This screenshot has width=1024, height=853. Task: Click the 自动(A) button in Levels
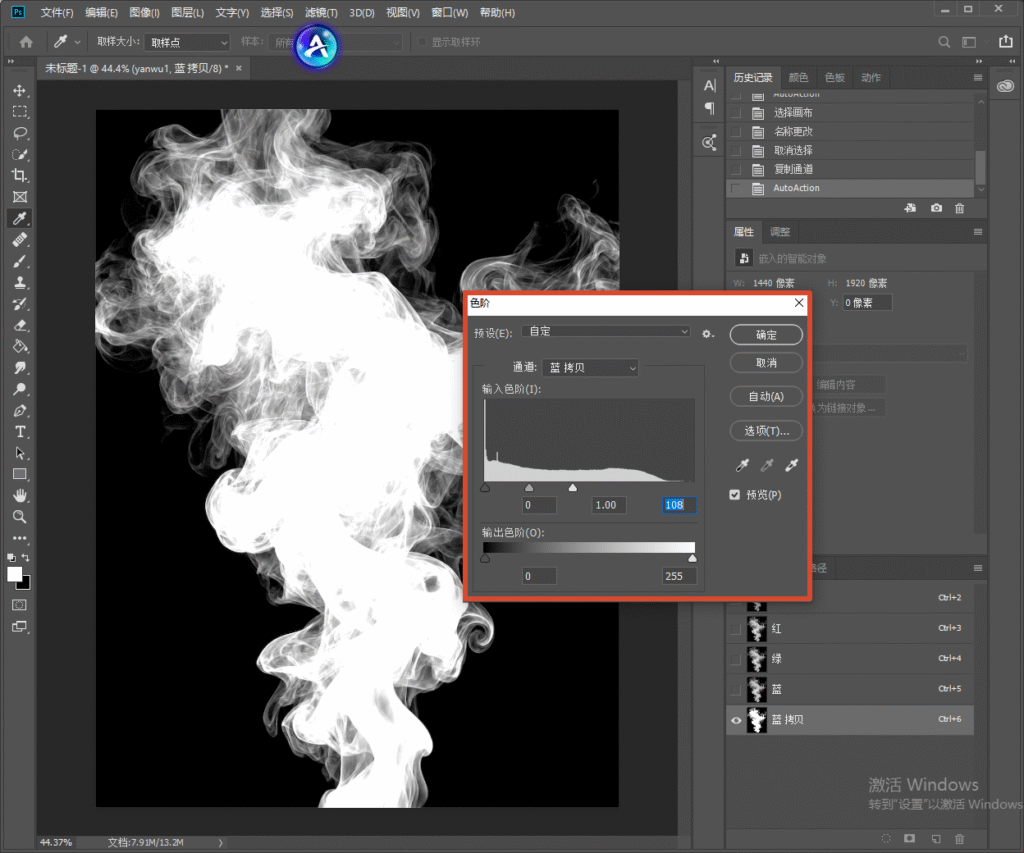(x=766, y=396)
